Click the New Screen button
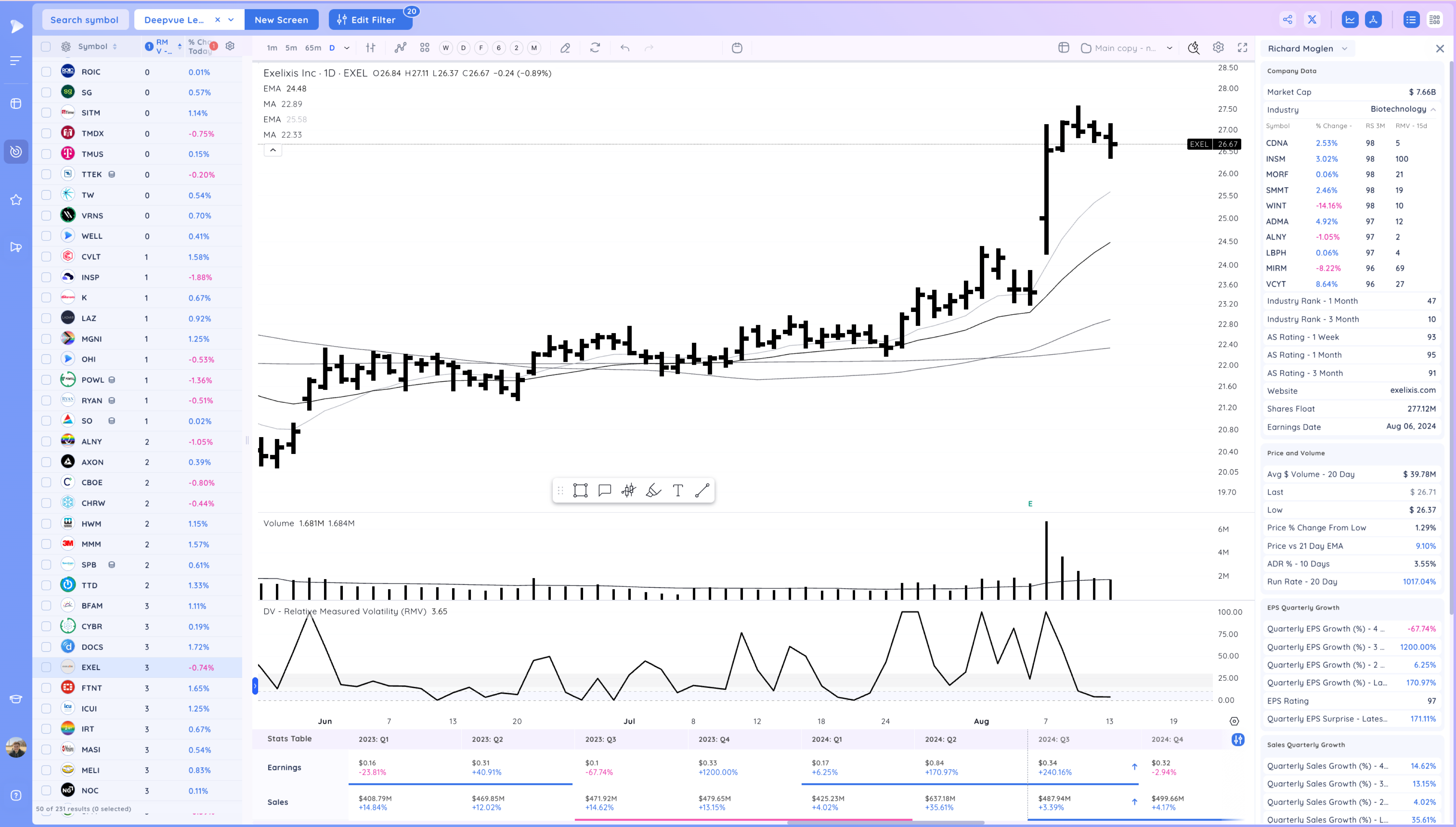 tap(281, 20)
